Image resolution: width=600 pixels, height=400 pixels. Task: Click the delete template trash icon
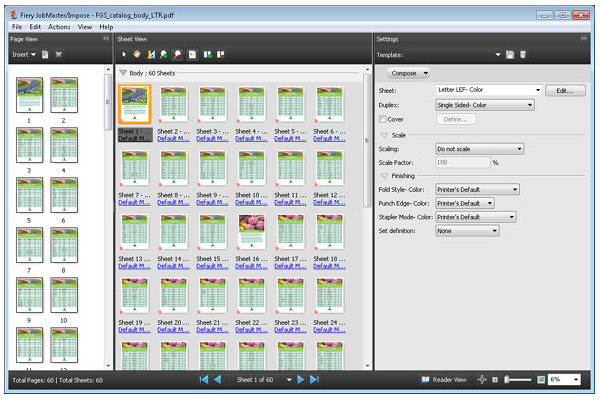(522, 54)
